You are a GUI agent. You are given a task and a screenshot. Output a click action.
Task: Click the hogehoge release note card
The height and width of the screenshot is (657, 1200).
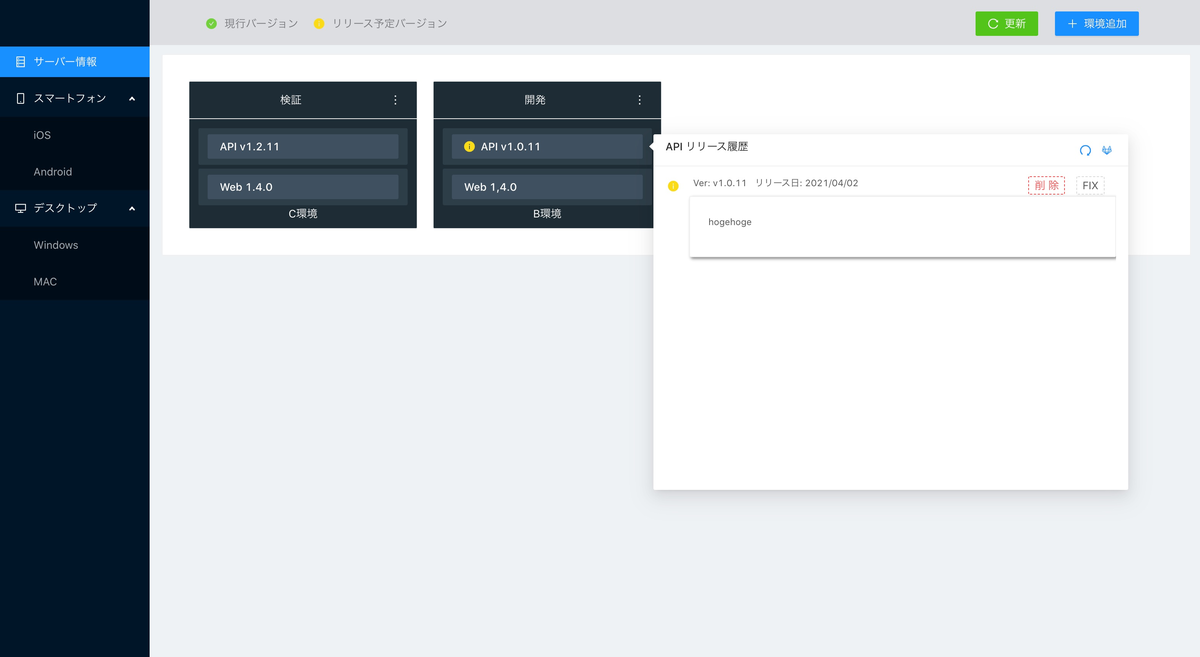902,226
